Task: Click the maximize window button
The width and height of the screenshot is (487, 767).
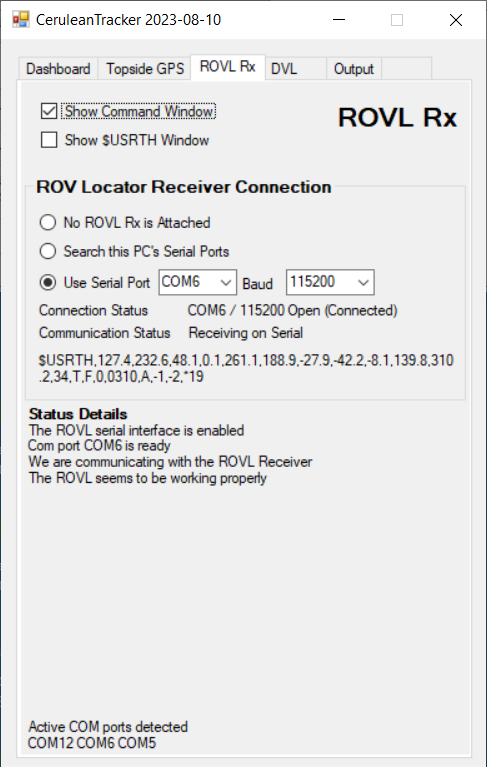Action: [397, 20]
